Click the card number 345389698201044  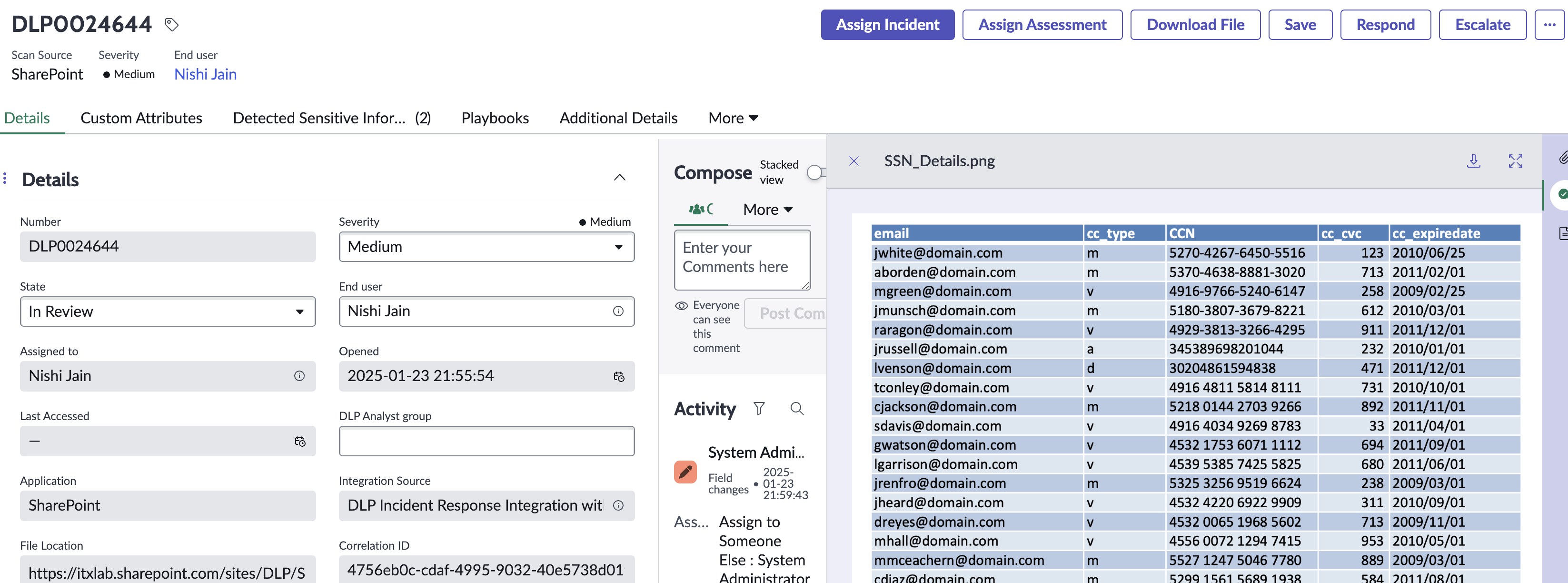point(1226,349)
